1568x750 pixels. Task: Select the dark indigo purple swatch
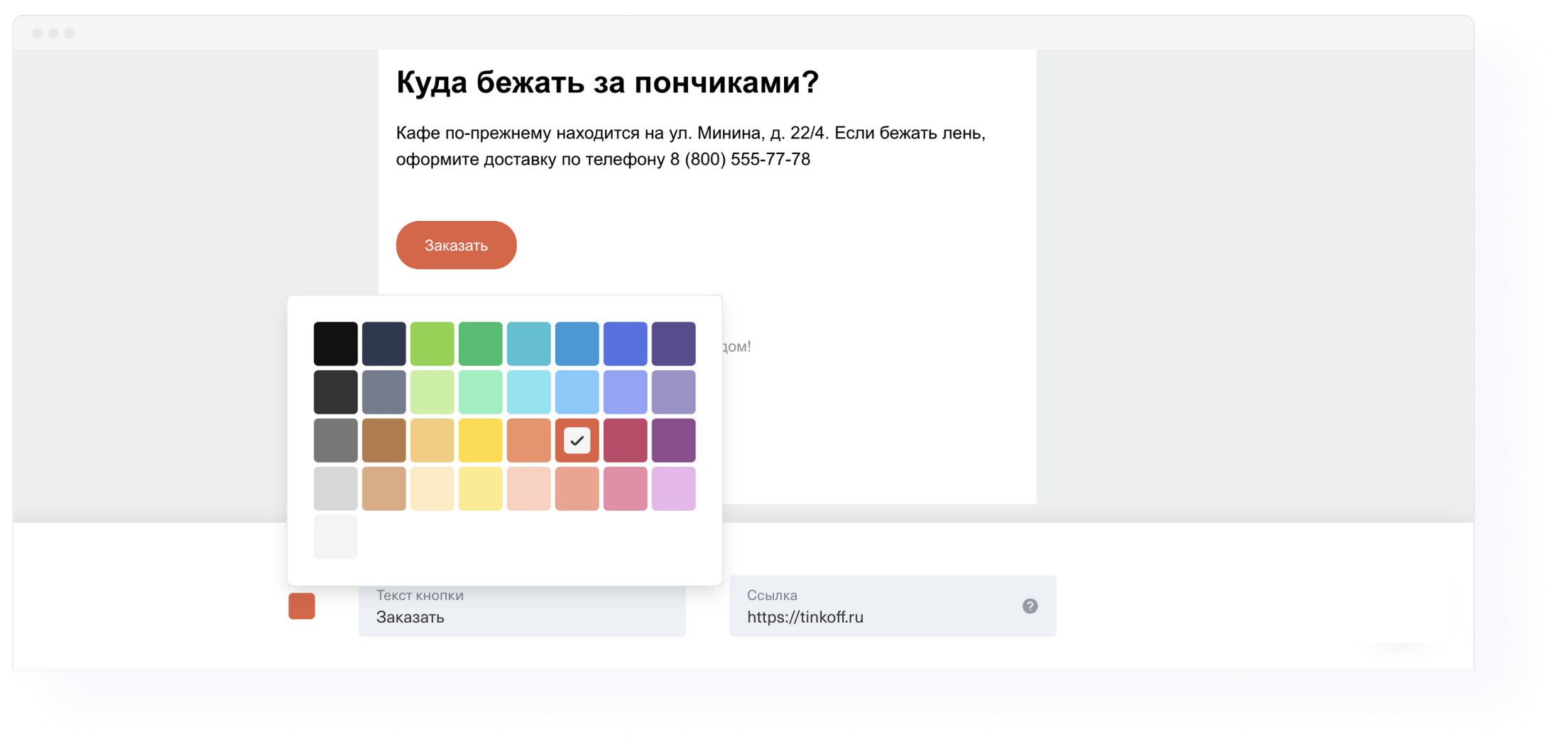point(674,344)
